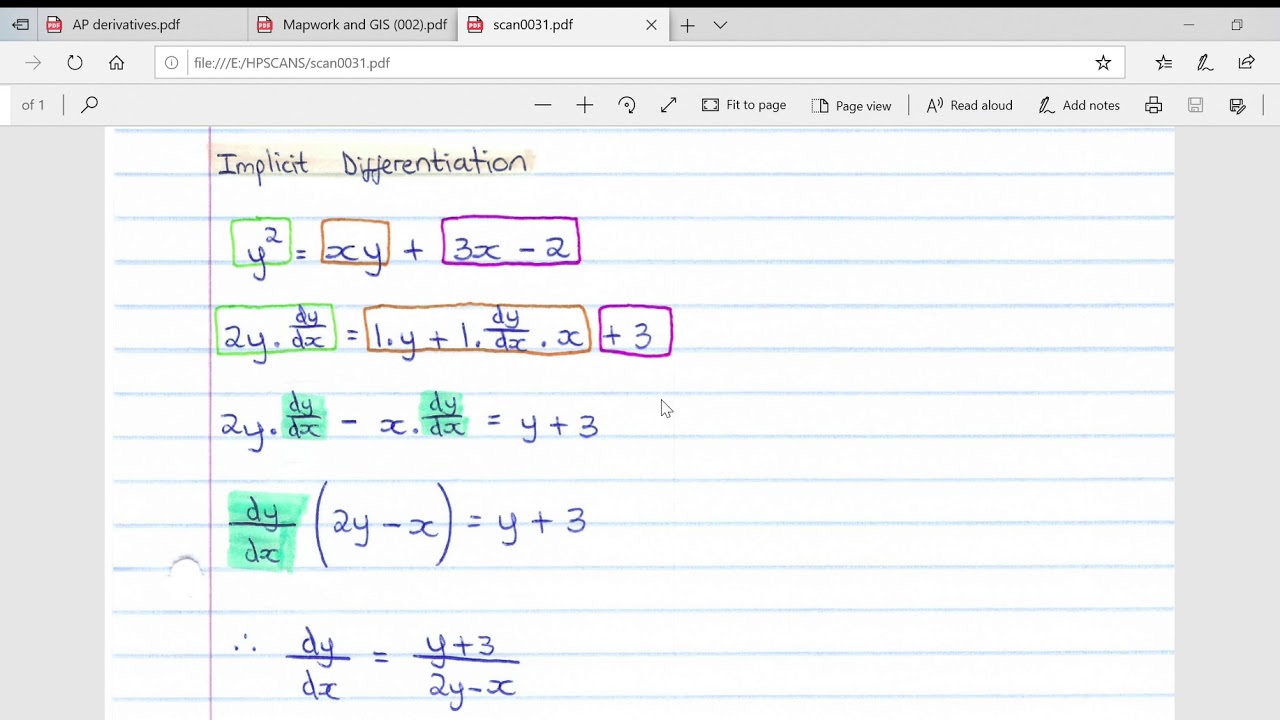Screen dimensions: 1280x720
Task: Start Read aloud
Action: pos(969,105)
